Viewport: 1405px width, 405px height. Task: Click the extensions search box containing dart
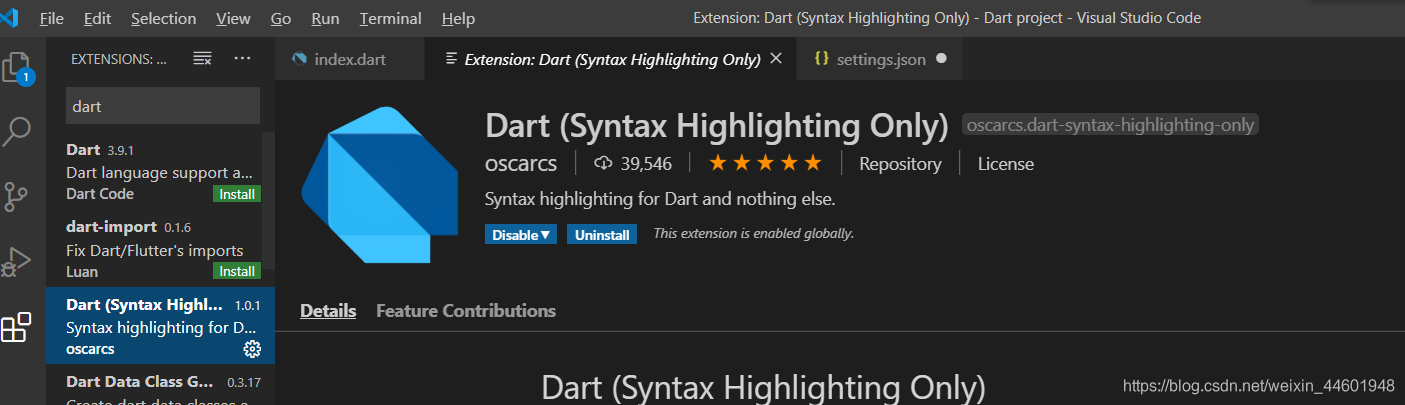pyautogui.click(x=163, y=106)
